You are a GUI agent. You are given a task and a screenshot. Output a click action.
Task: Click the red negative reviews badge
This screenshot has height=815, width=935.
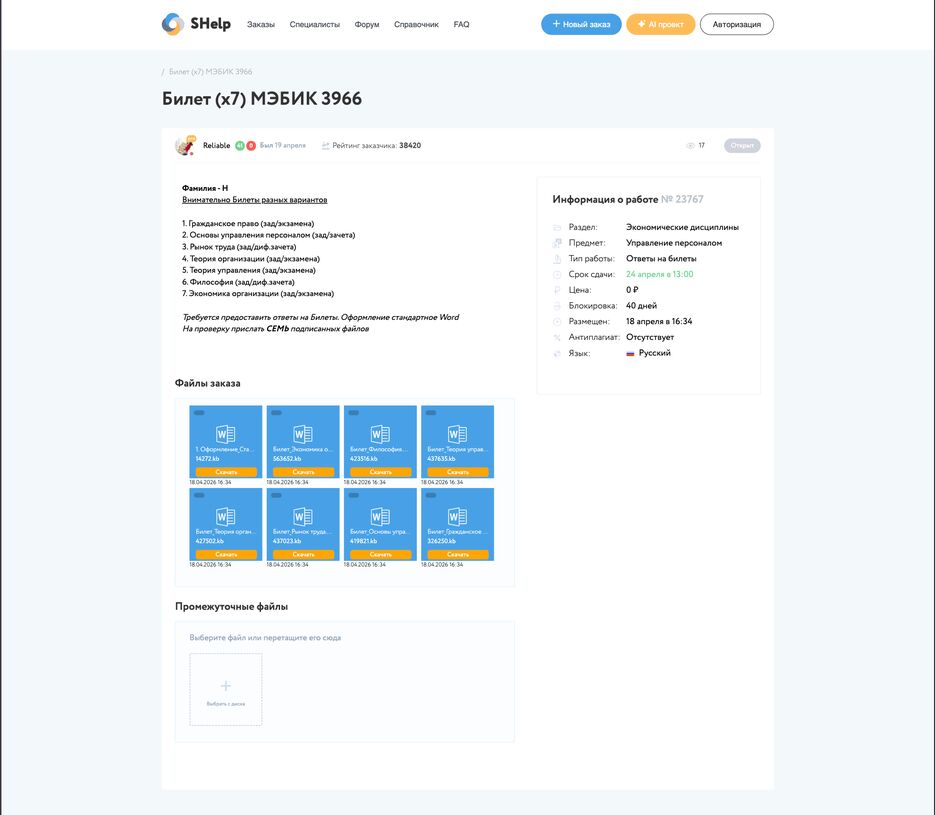point(251,145)
